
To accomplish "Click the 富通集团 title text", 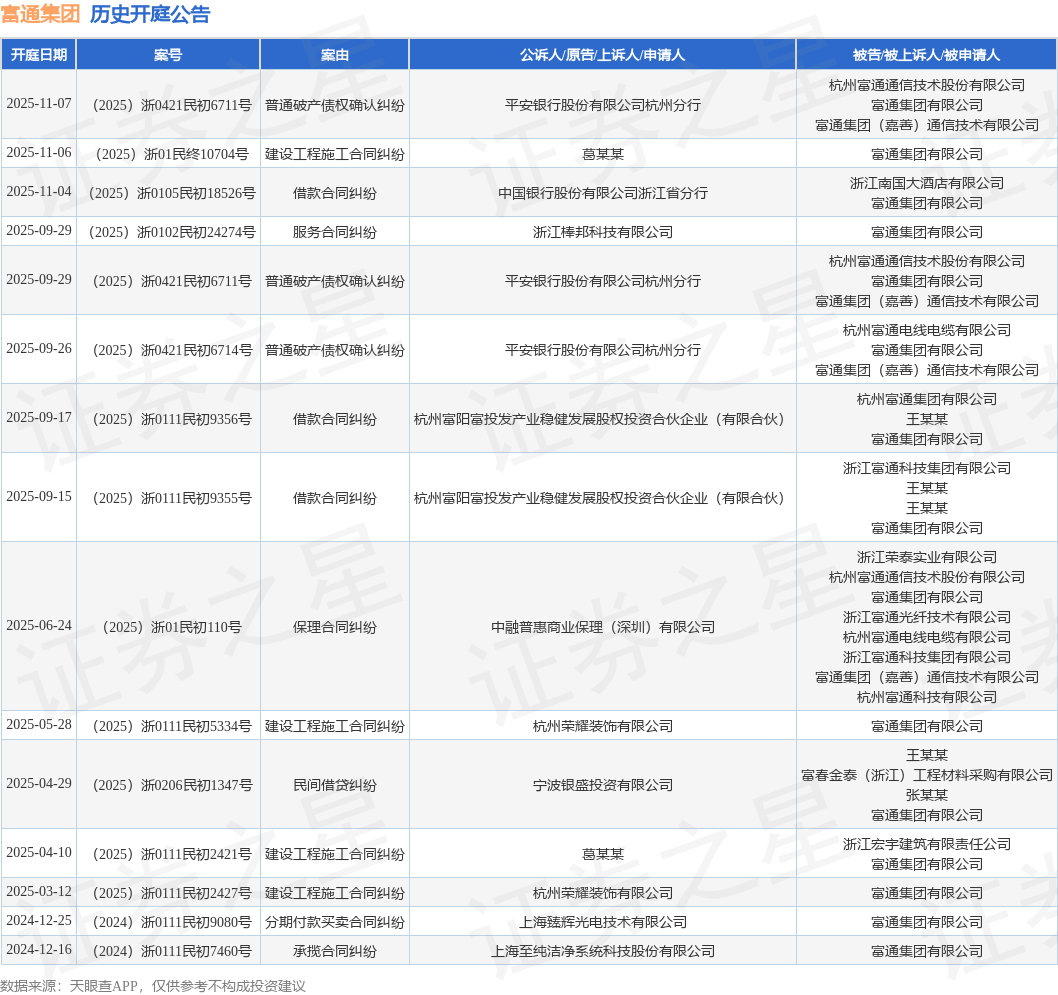I will (x=40, y=13).
